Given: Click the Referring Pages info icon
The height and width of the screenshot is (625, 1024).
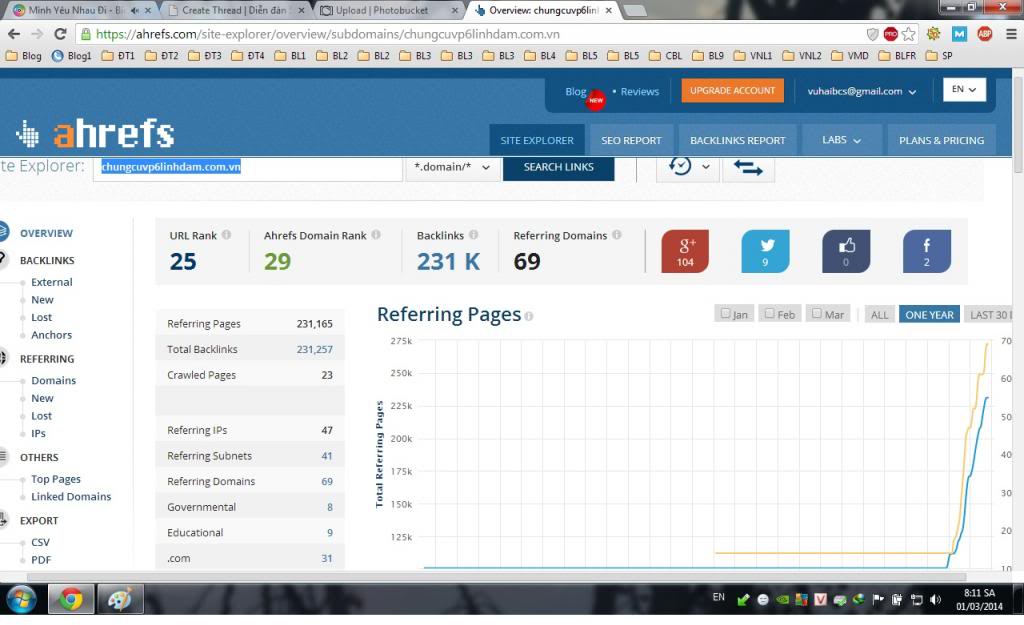Looking at the screenshot, I should [528, 316].
